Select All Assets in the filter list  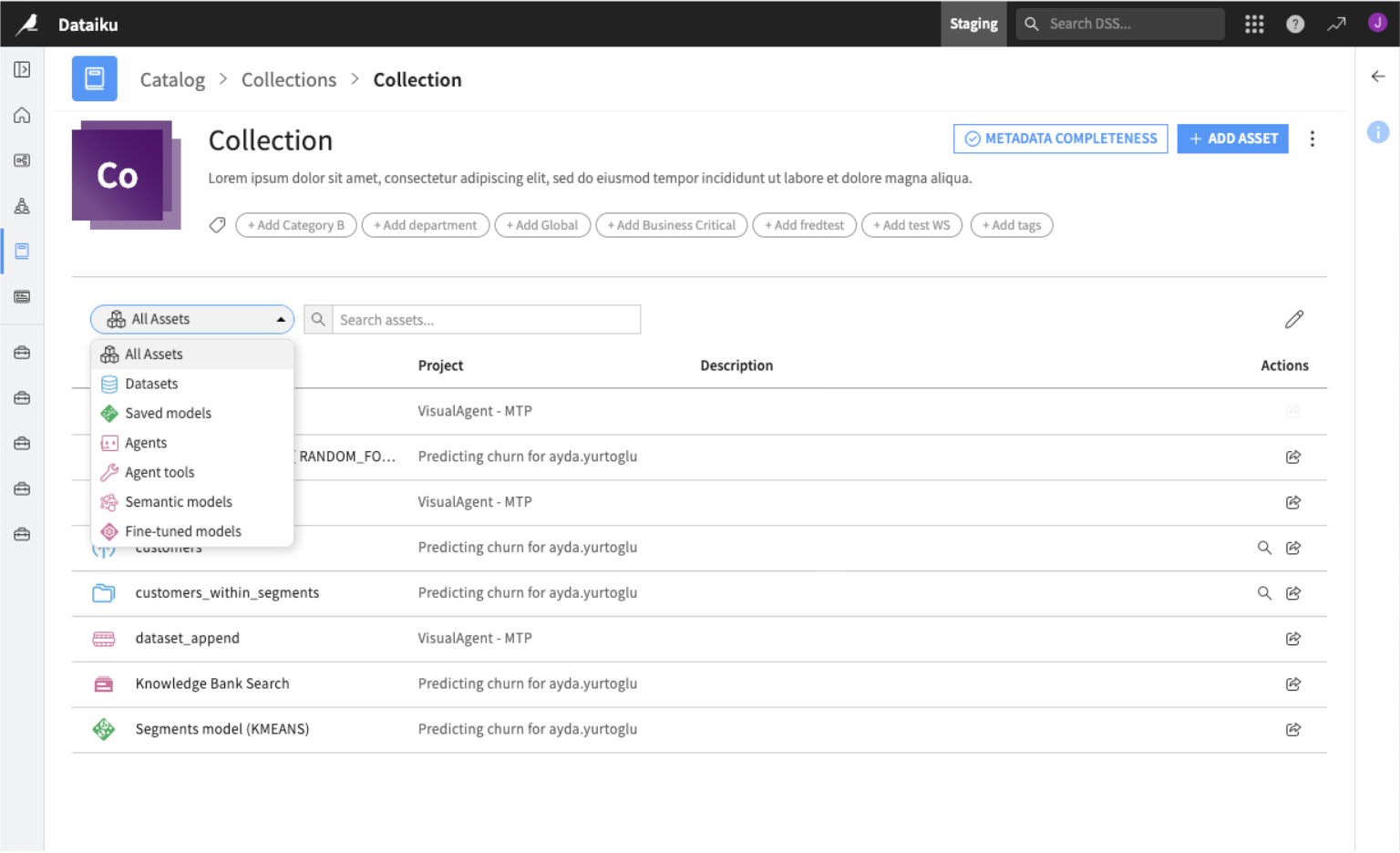click(192, 355)
